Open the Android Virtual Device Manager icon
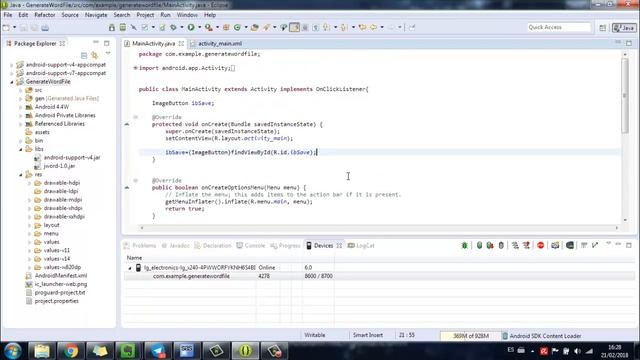Viewport: 640px width, 360px height. click(122, 27)
